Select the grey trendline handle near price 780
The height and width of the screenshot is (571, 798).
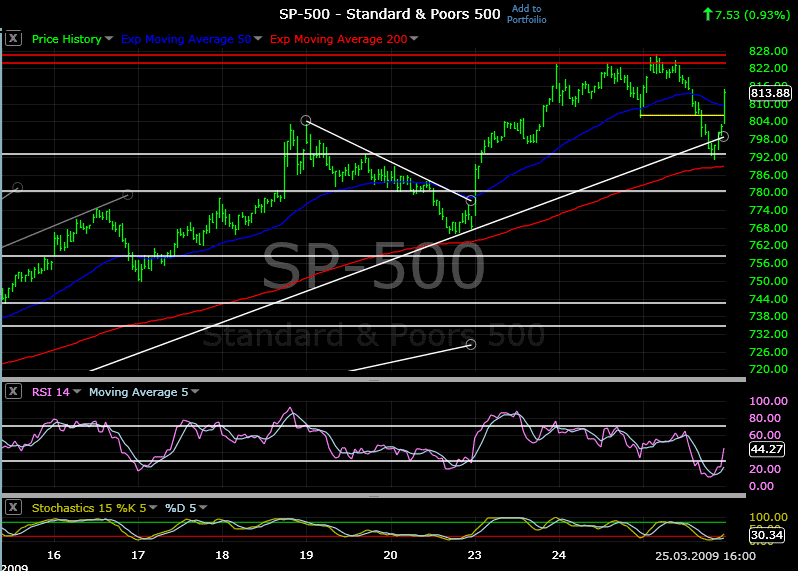click(x=128, y=194)
